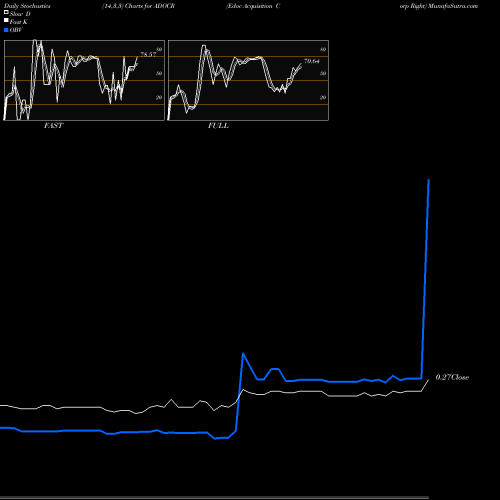Select the FULL stochastic chart label
Screen dimensions: 500x500
(x=218, y=126)
